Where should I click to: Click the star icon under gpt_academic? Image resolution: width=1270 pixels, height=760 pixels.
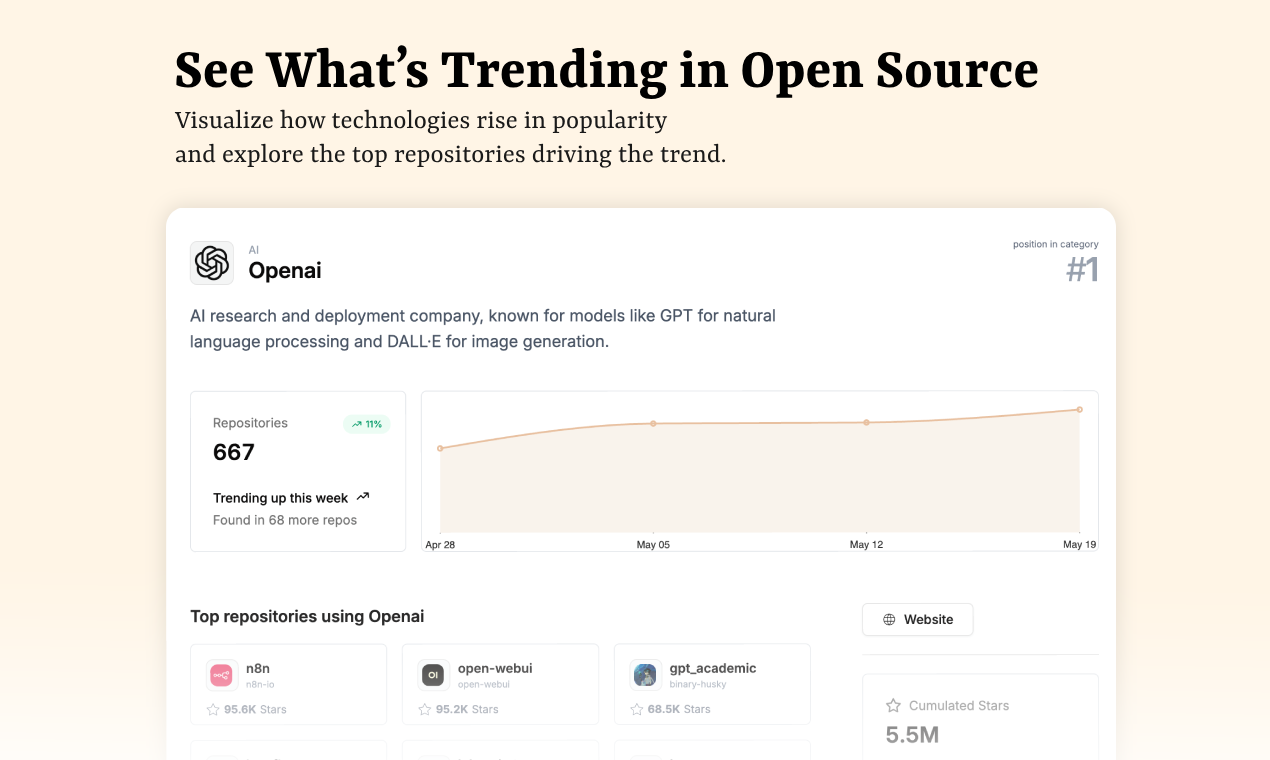pyautogui.click(x=637, y=710)
